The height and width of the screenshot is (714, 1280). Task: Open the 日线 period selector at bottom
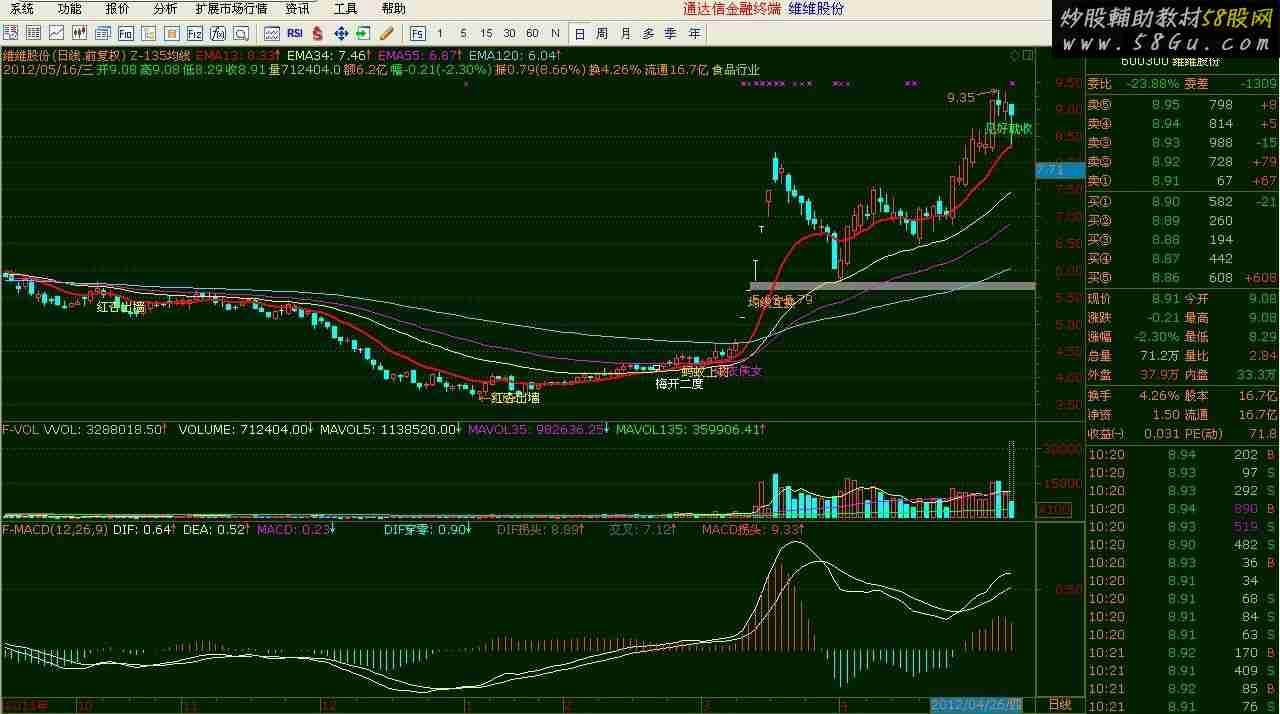click(x=1059, y=705)
